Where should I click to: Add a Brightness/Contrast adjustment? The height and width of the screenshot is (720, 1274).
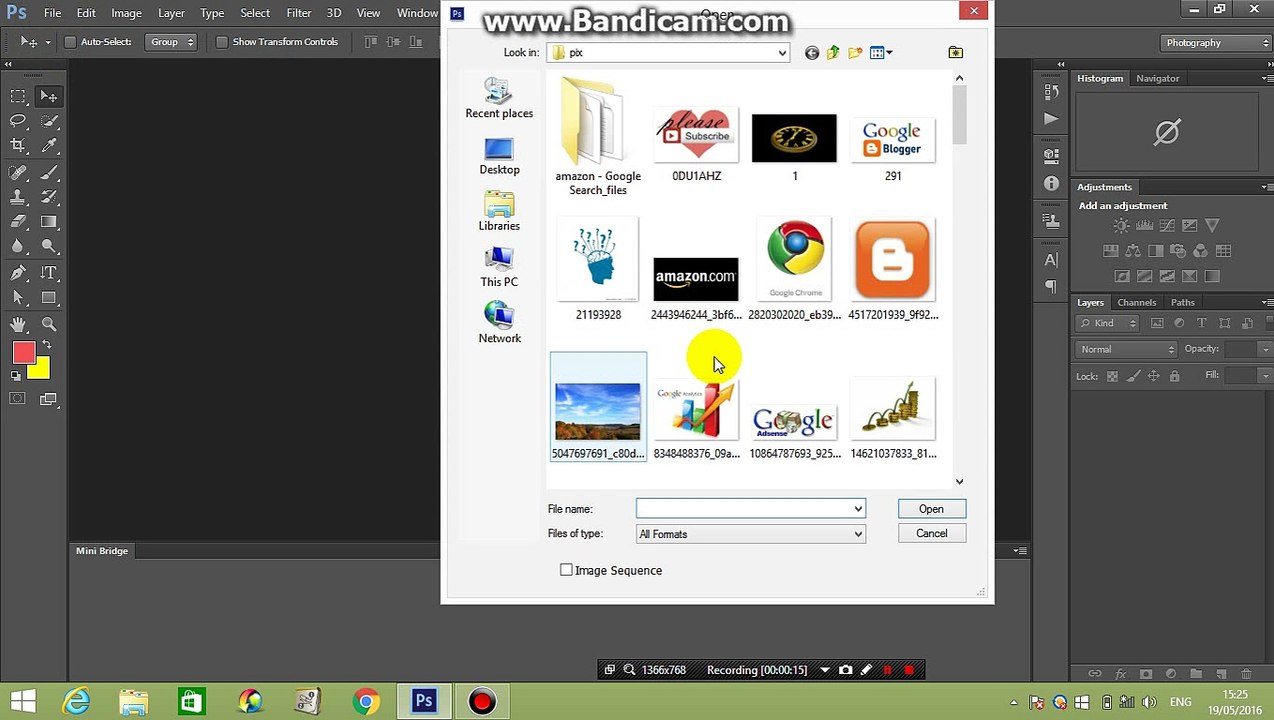1120,226
